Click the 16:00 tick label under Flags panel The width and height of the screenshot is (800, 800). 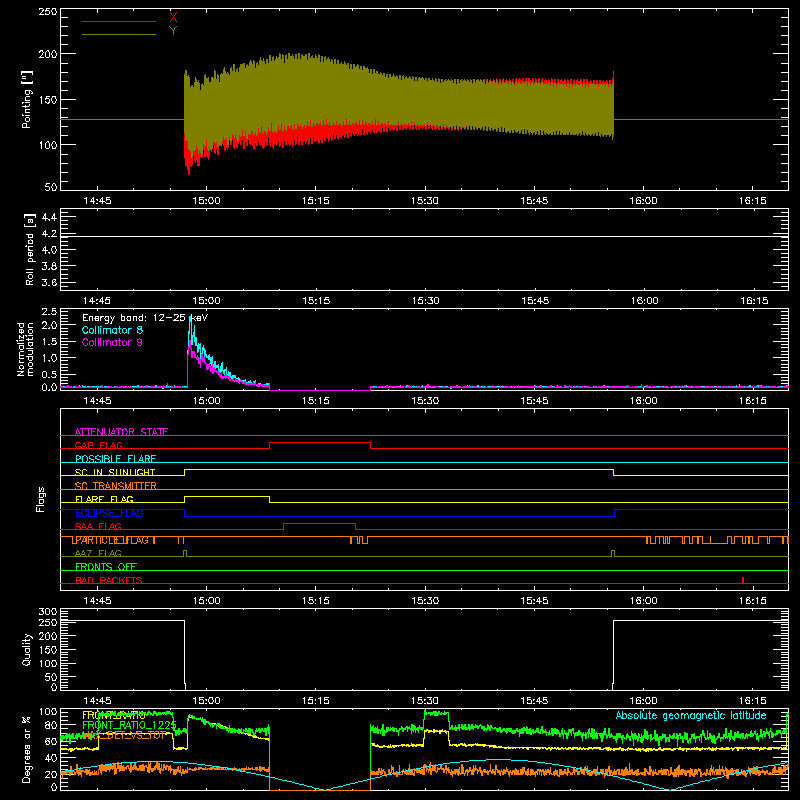pyautogui.click(x=643, y=601)
